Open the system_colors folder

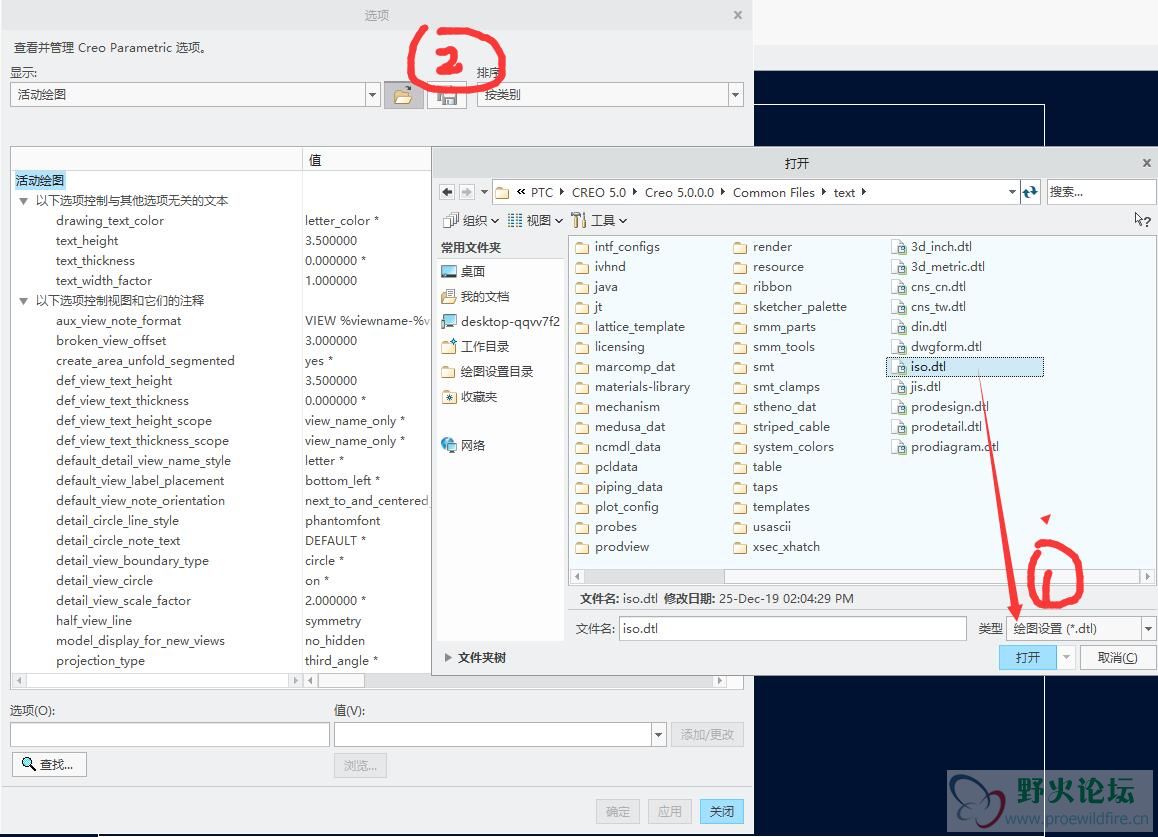click(784, 447)
